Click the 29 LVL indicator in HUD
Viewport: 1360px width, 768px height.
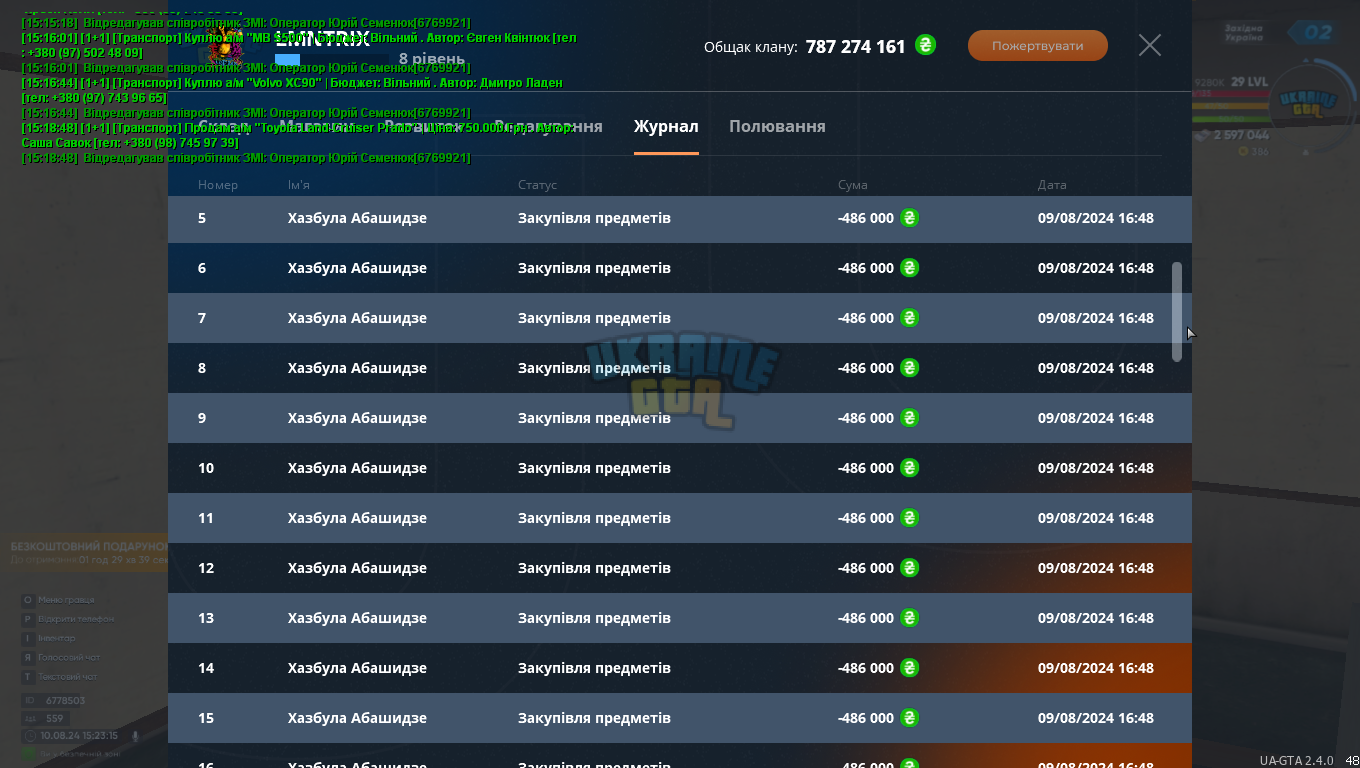coord(1250,82)
